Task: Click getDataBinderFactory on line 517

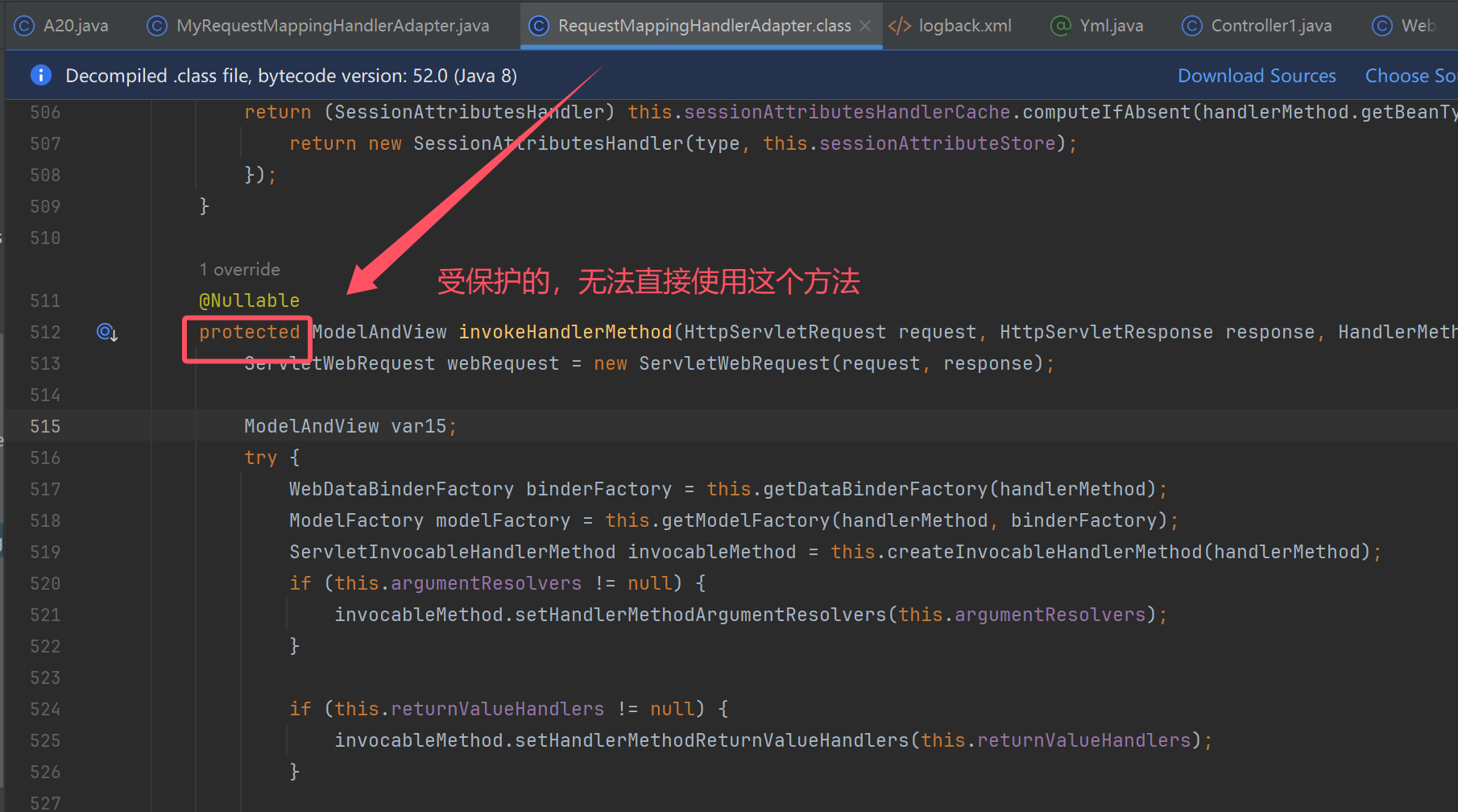Action: tap(875, 489)
